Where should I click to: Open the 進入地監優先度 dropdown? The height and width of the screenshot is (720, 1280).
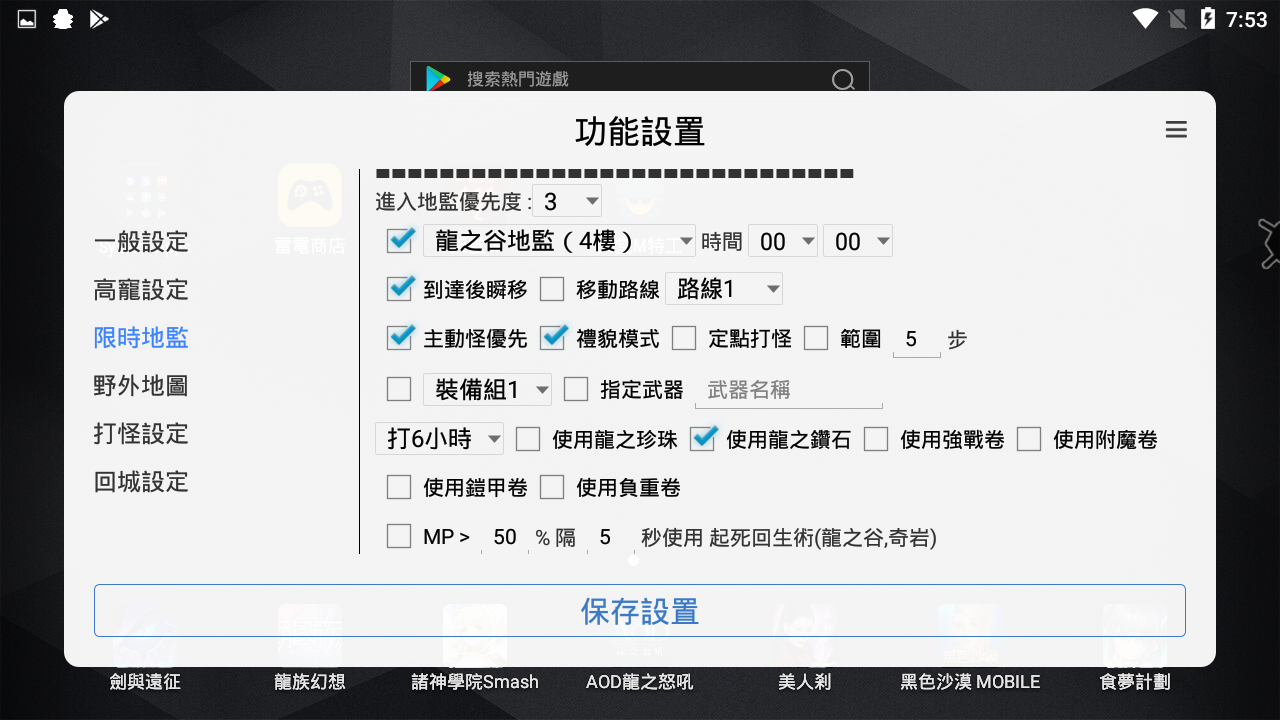(566, 200)
